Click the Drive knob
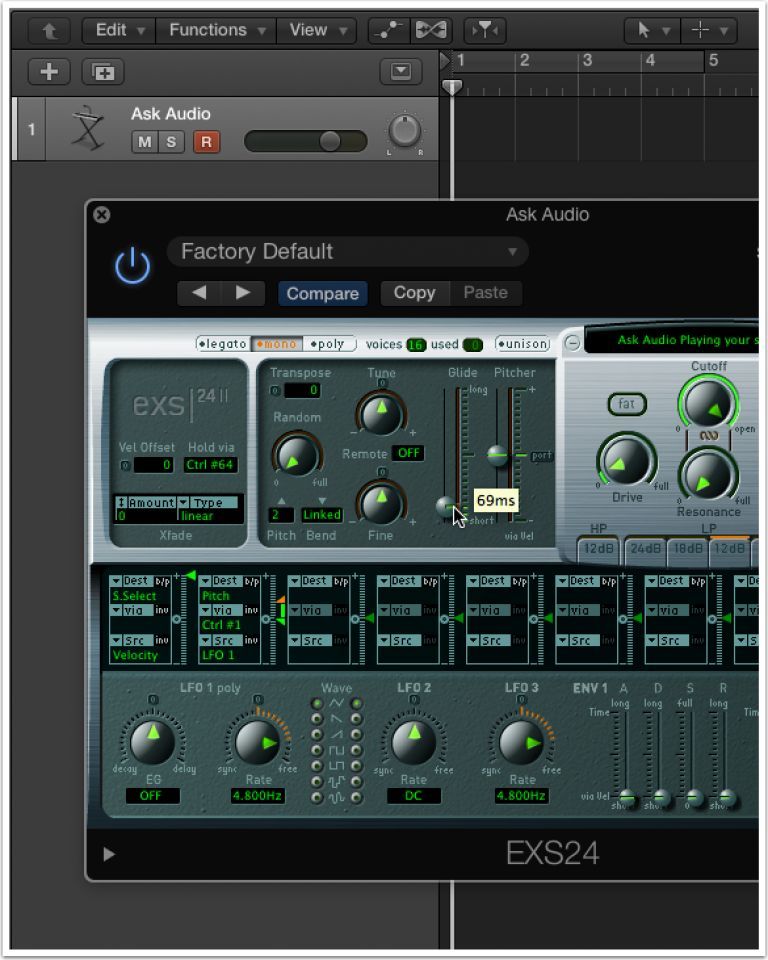This screenshot has width=768, height=960. click(627, 460)
